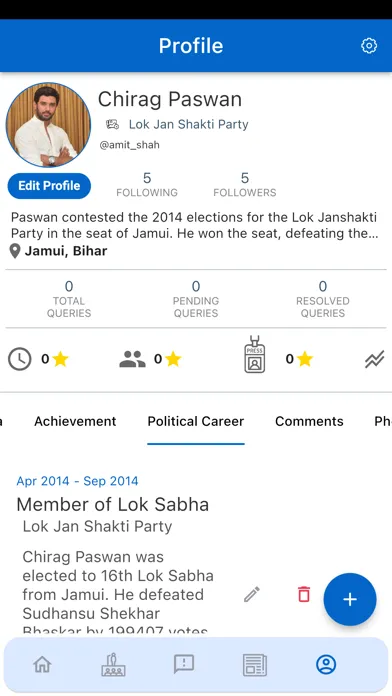Open settings via the gear icon
Viewport: 392px width, 696px height.
tap(368, 46)
